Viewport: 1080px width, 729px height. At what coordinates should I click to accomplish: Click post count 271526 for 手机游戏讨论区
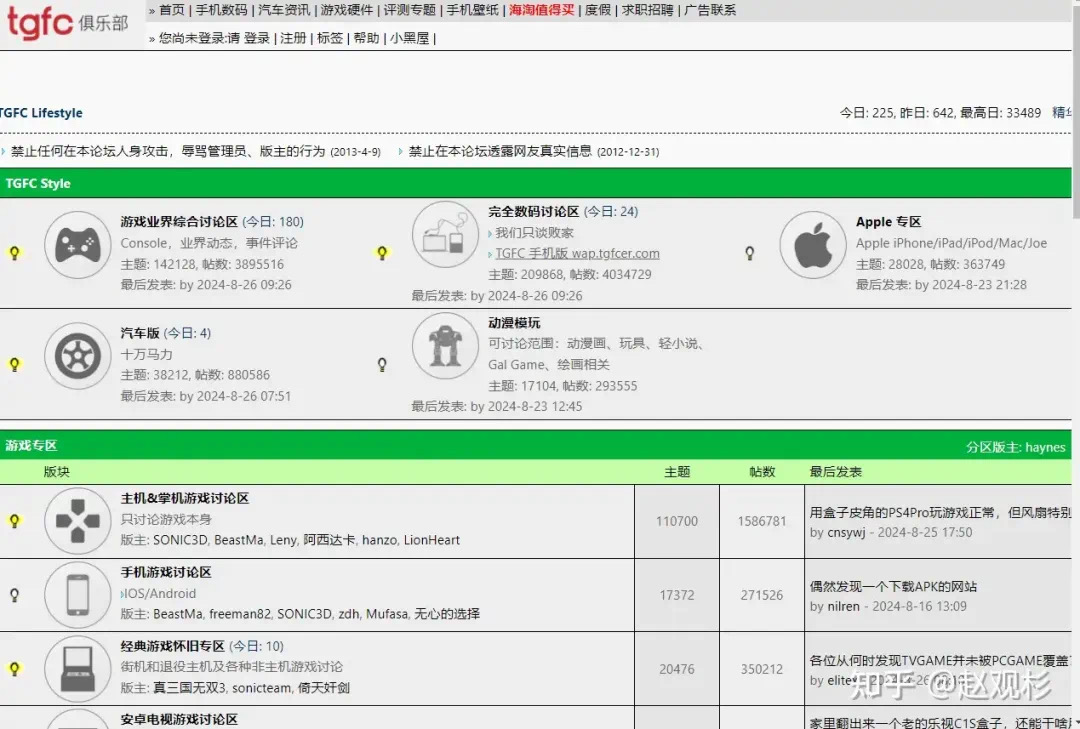tap(762, 595)
